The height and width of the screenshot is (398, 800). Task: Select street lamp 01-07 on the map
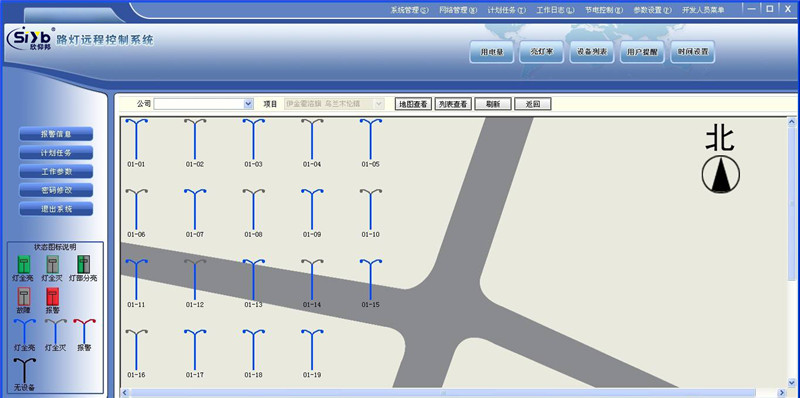pyautogui.click(x=195, y=209)
